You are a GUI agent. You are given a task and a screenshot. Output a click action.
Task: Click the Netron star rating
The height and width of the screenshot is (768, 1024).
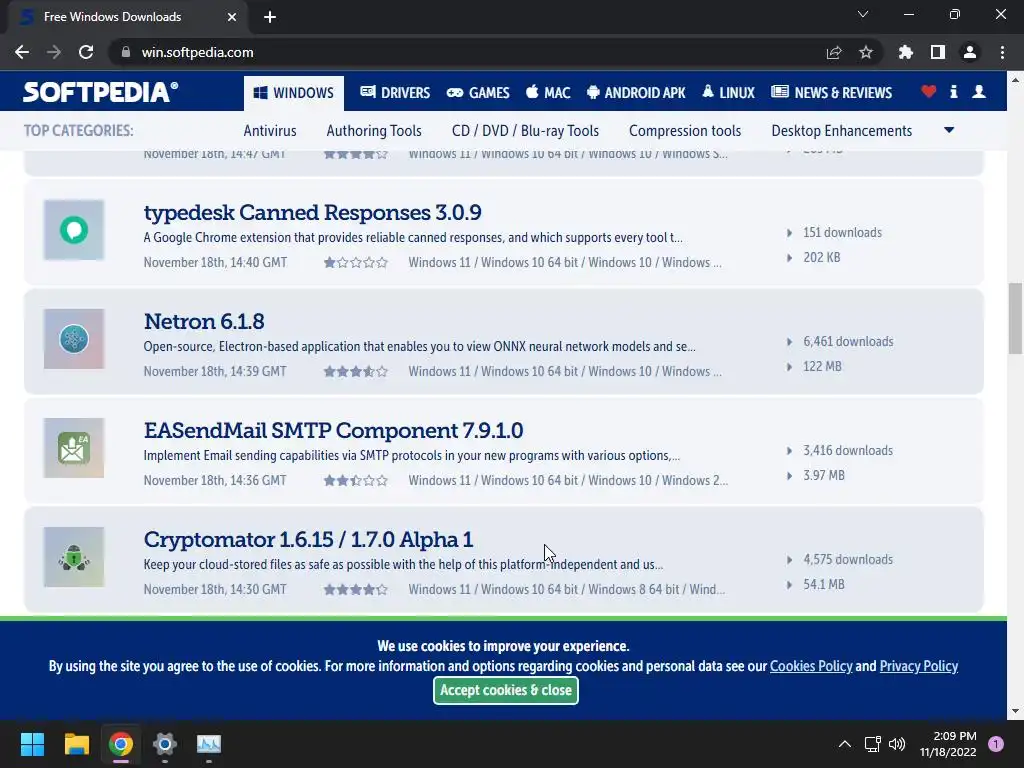356,372
